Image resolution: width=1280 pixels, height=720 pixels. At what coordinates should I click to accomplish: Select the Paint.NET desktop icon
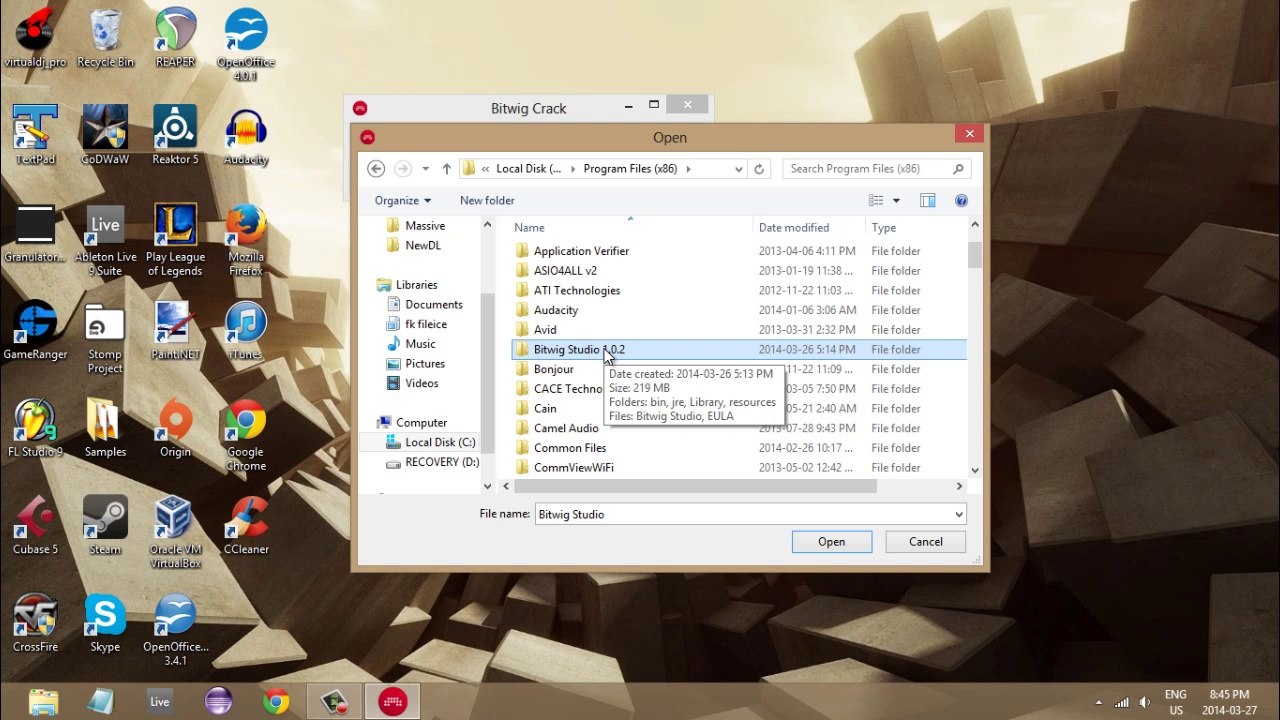175,332
